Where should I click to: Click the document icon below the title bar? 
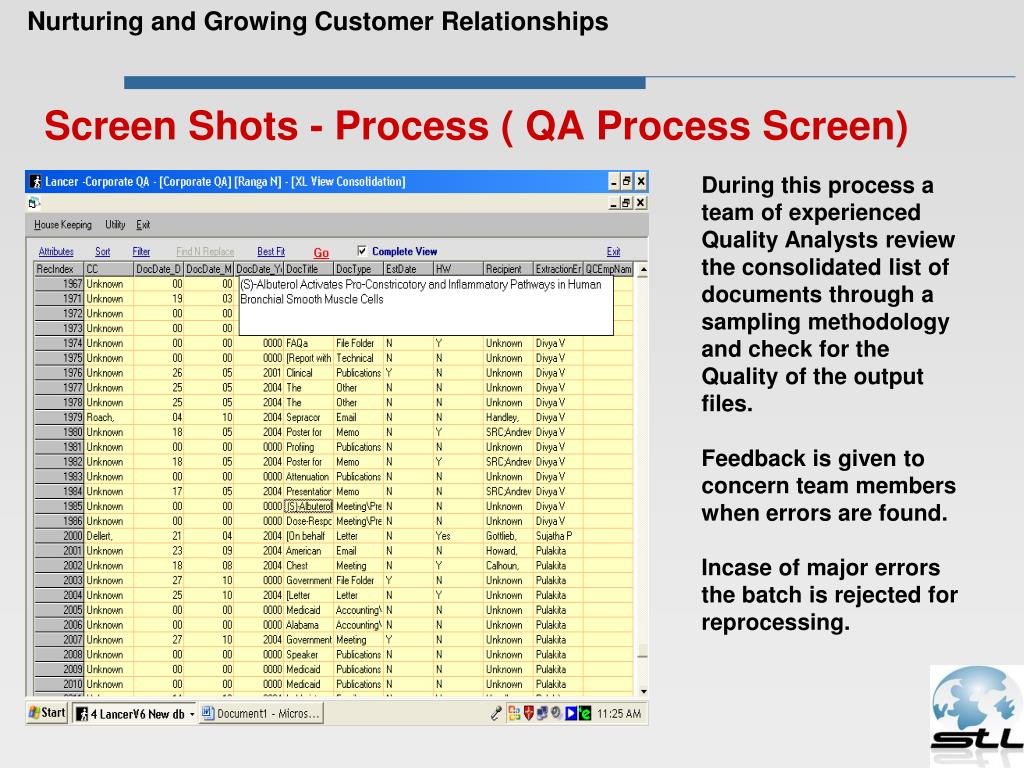point(34,203)
